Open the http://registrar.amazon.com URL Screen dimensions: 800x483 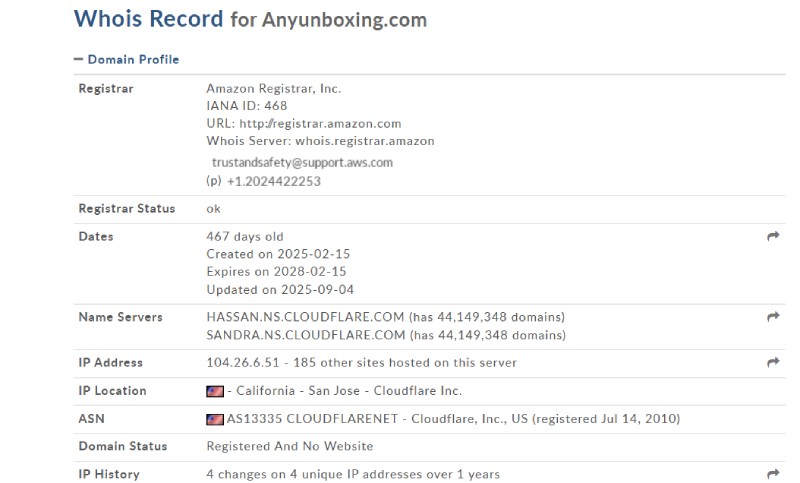pyautogui.click(x=320, y=123)
